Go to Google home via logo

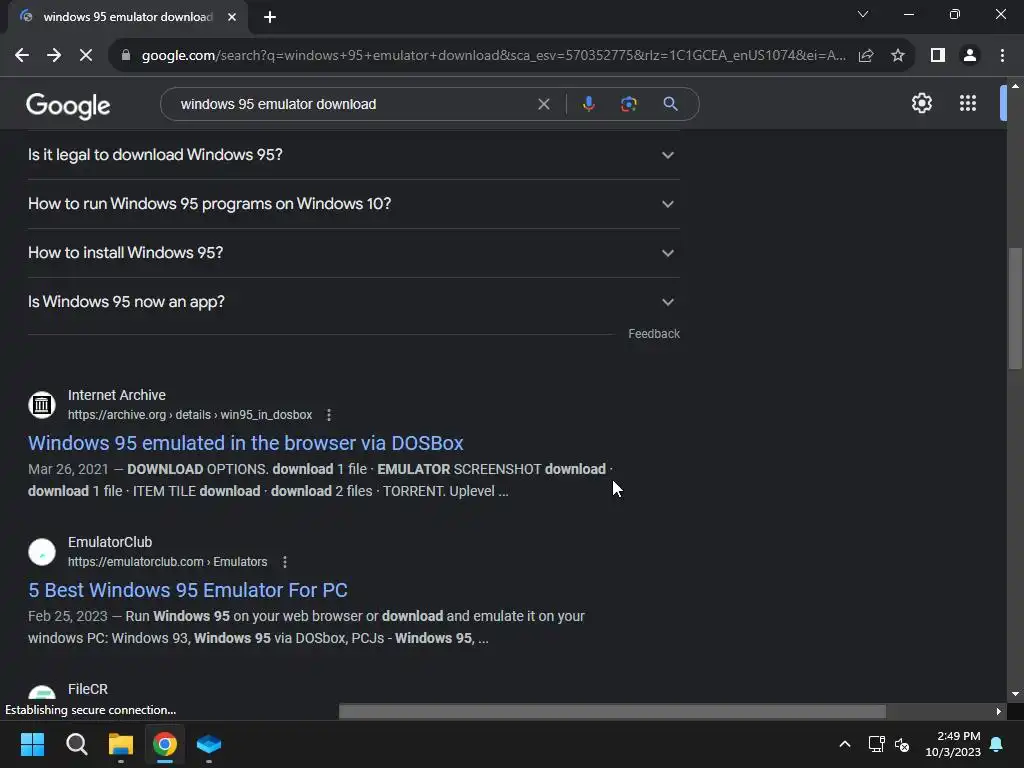(x=69, y=105)
